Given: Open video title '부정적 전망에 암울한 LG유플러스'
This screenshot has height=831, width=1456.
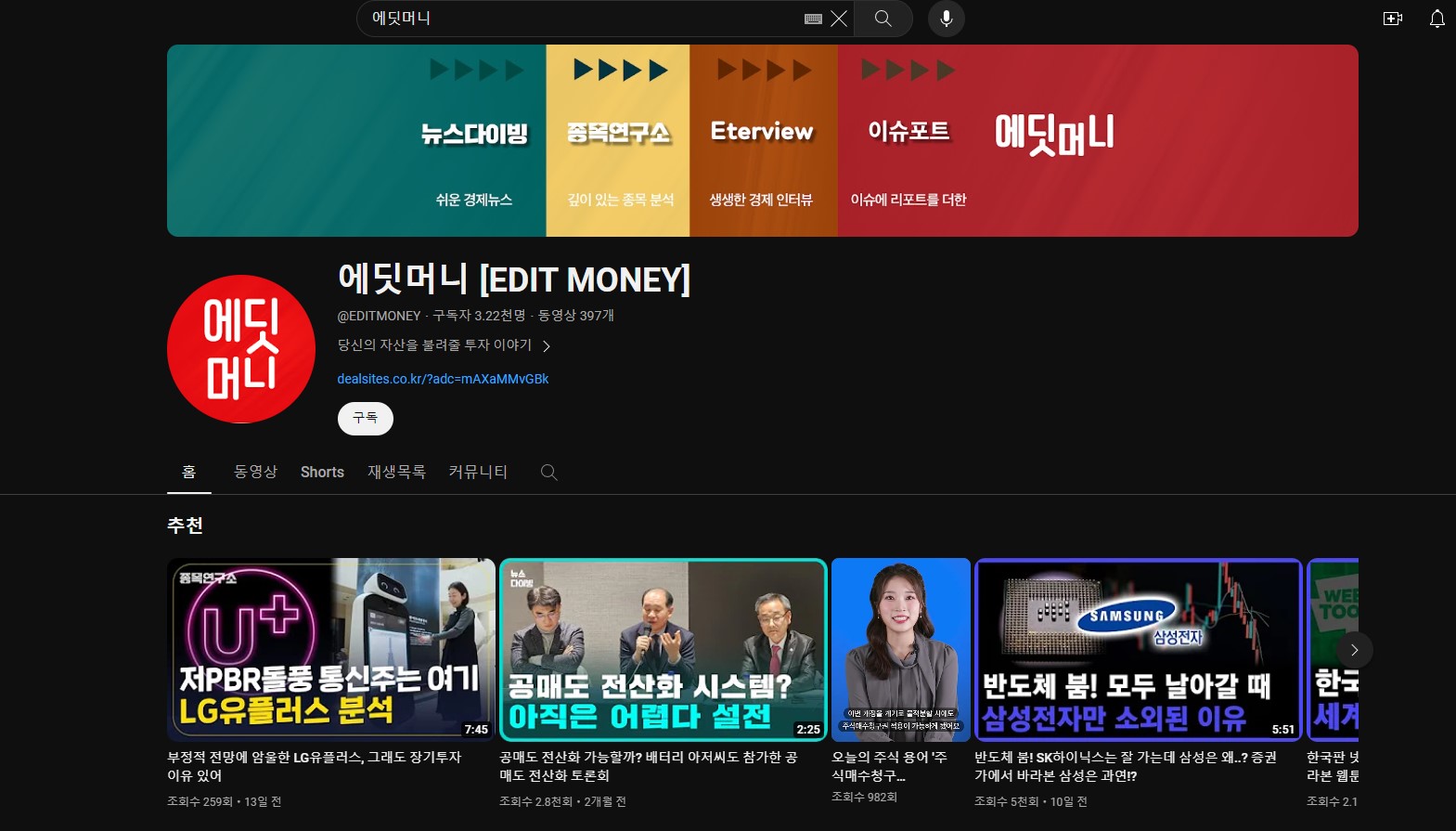Looking at the screenshot, I should point(314,766).
